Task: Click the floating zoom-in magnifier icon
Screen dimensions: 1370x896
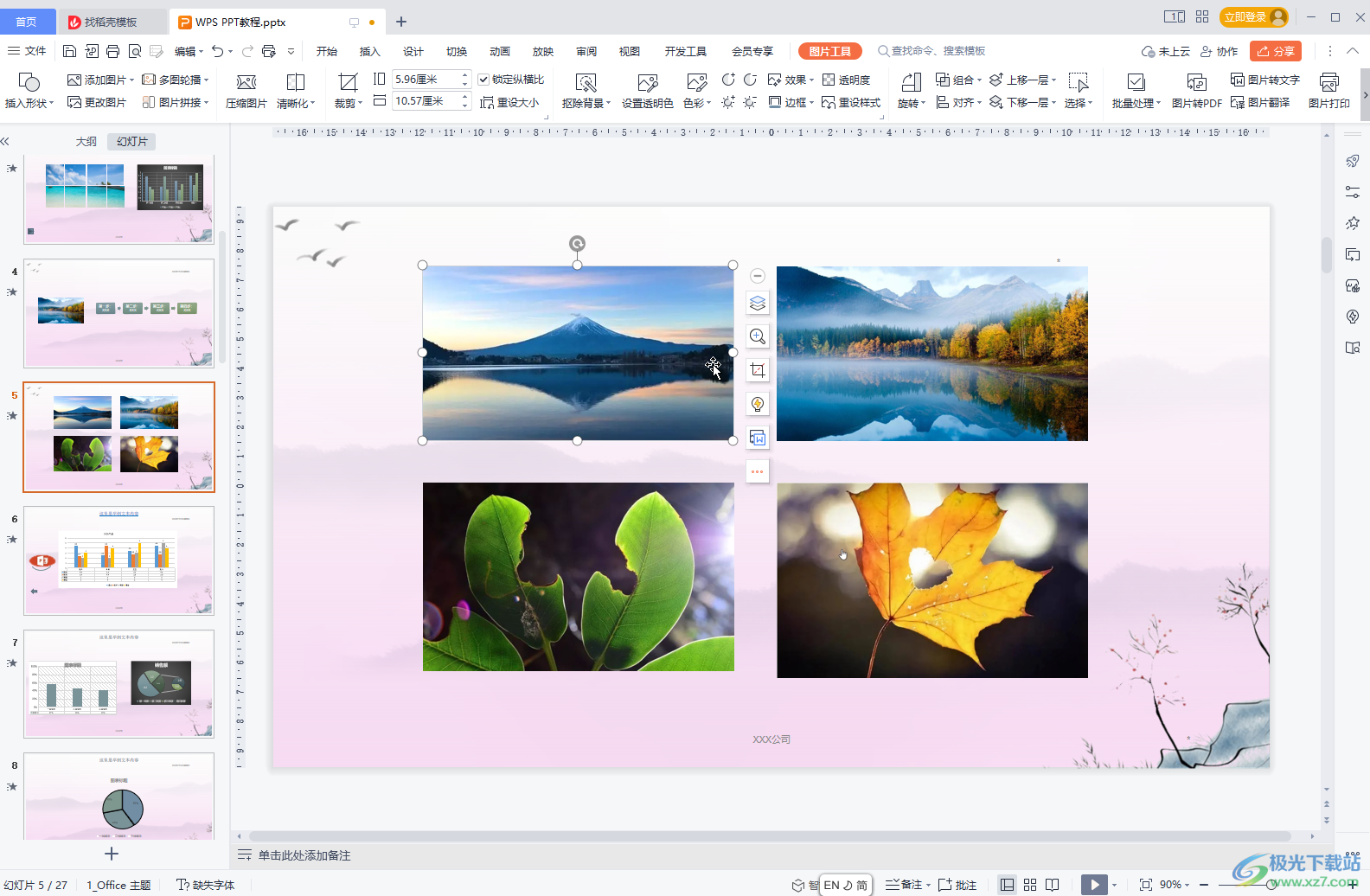Action: (758, 336)
